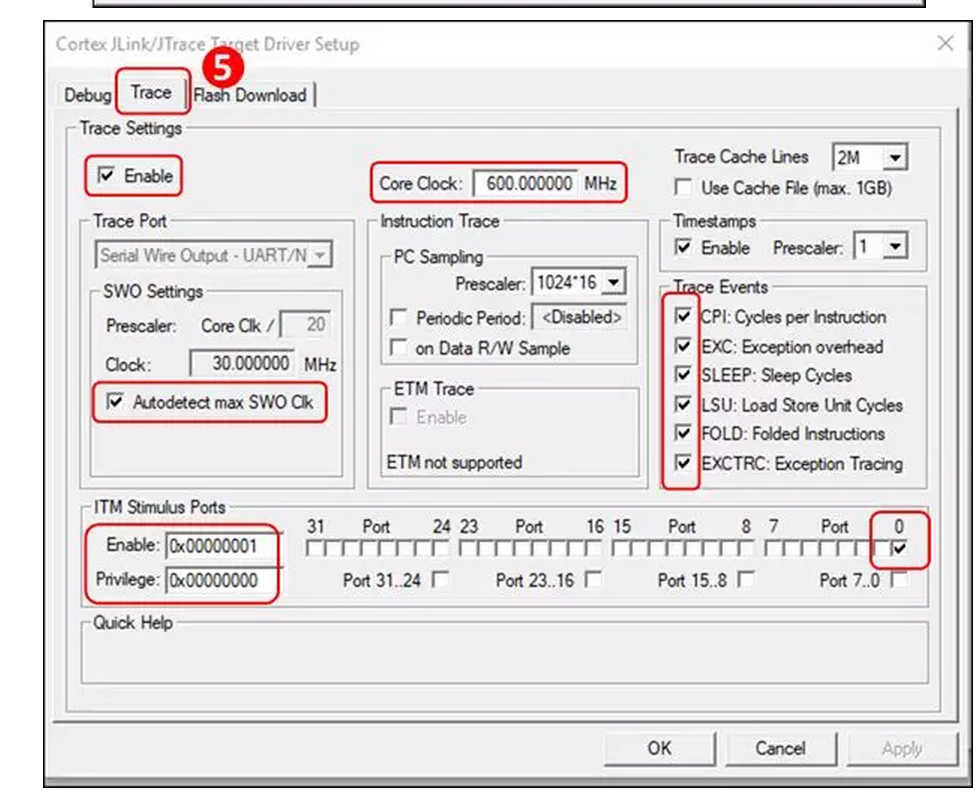Check Port 15..8 privilege box
Screen dimensions: 980x792
(x=746, y=579)
